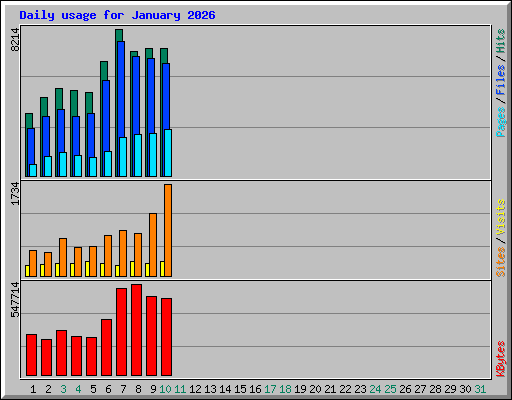Click day label '14' on the x-axis
The image size is (512, 400).
[225, 389]
